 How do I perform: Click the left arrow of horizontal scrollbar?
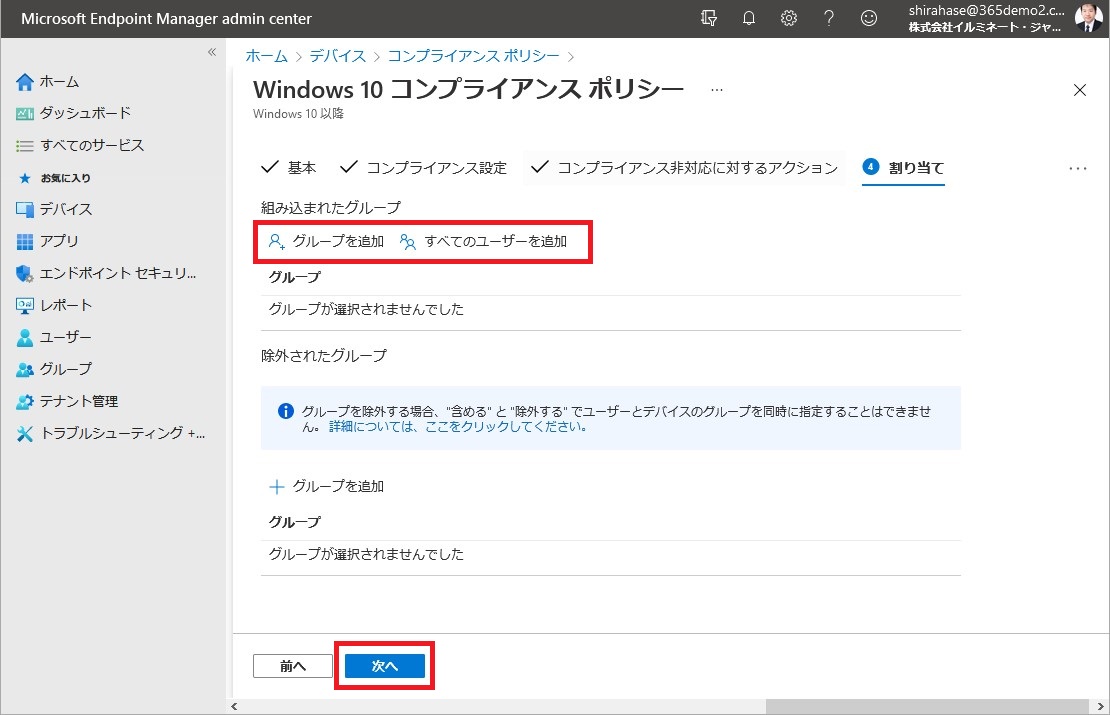tap(234, 707)
